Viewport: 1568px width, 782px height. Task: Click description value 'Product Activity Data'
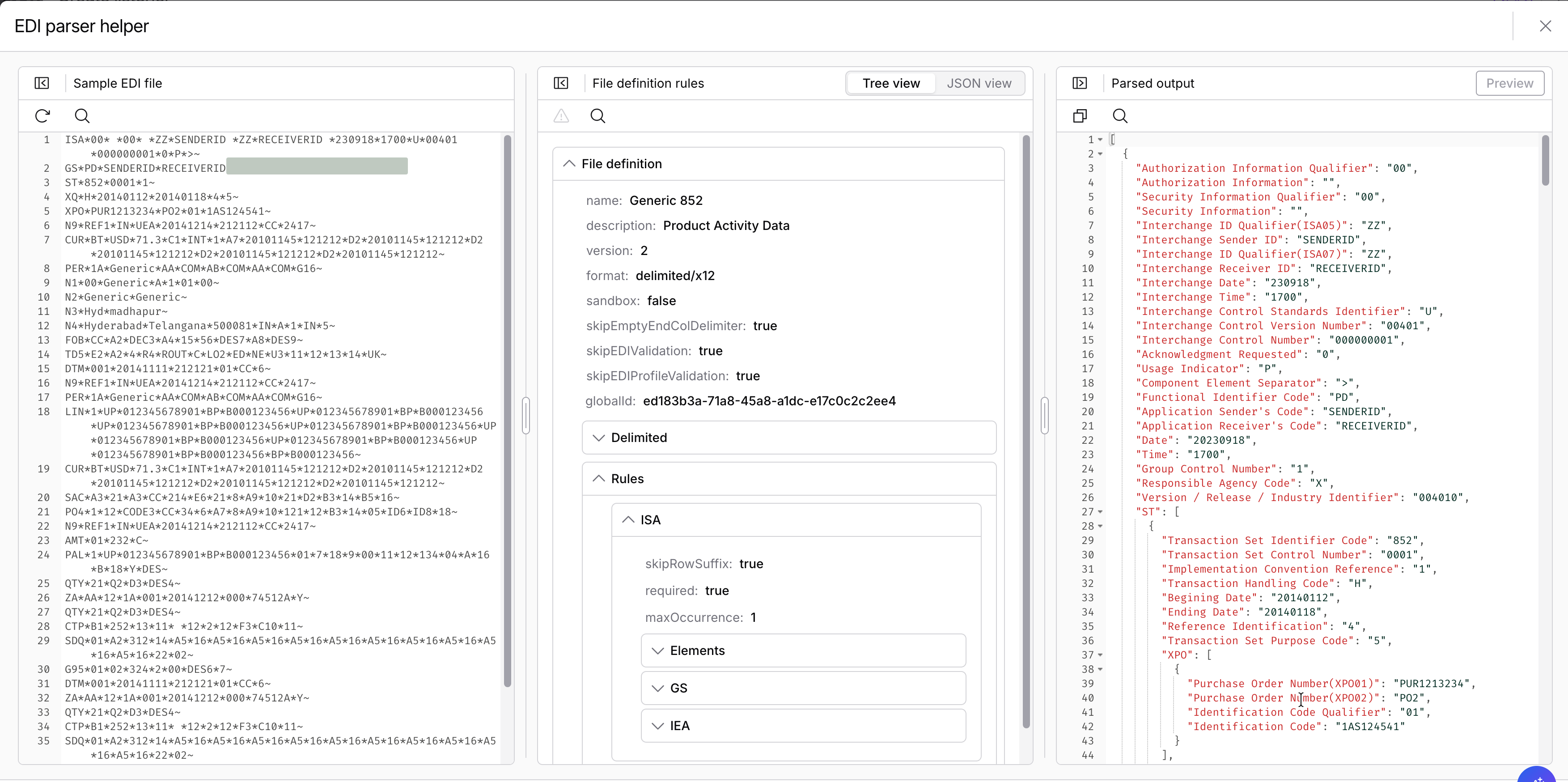[726, 226]
